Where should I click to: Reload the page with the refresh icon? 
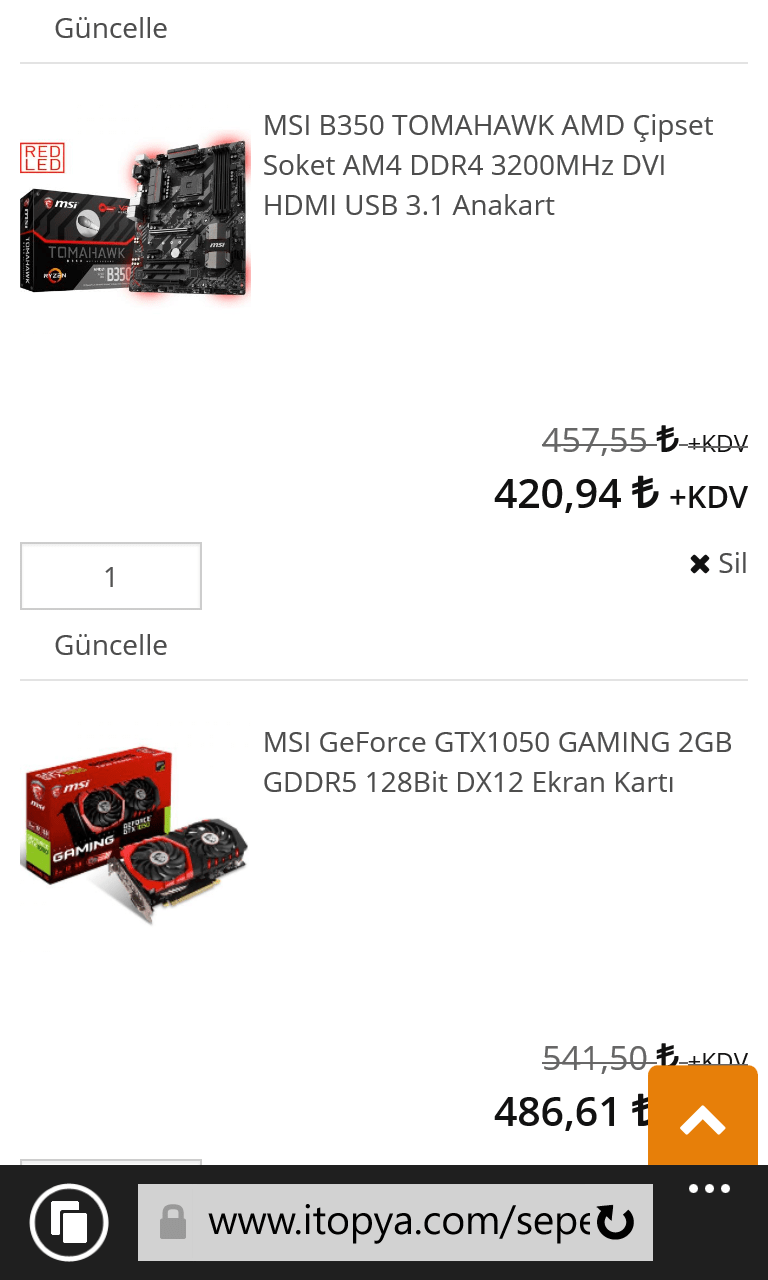(615, 1222)
